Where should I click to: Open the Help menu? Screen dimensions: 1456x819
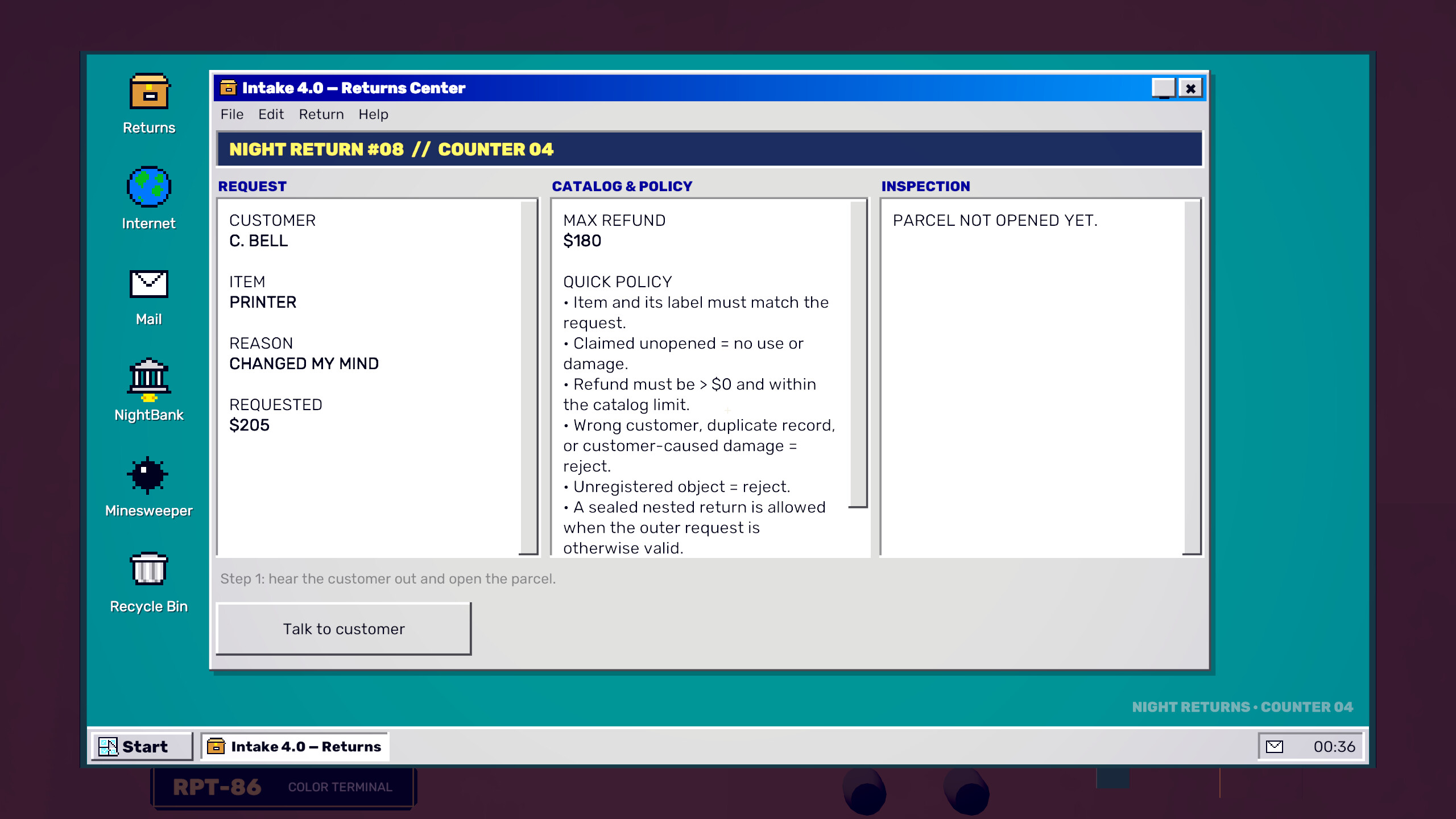click(373, 114)
